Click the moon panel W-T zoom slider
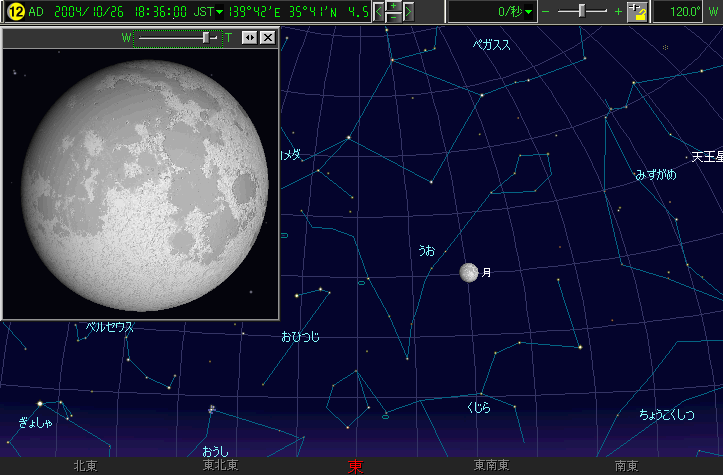 point(207,37)
